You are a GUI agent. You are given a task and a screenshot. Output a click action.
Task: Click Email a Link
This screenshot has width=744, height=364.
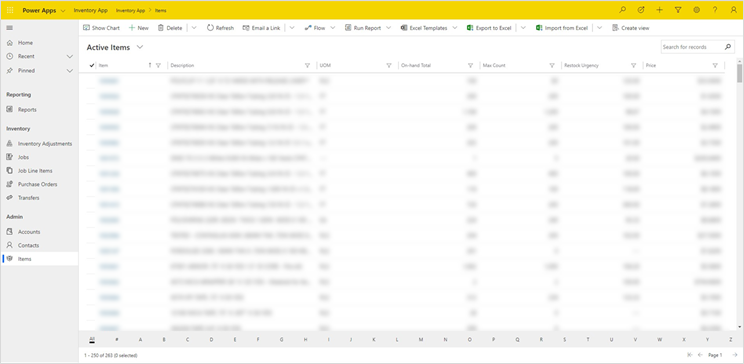[x=261, y=28]
